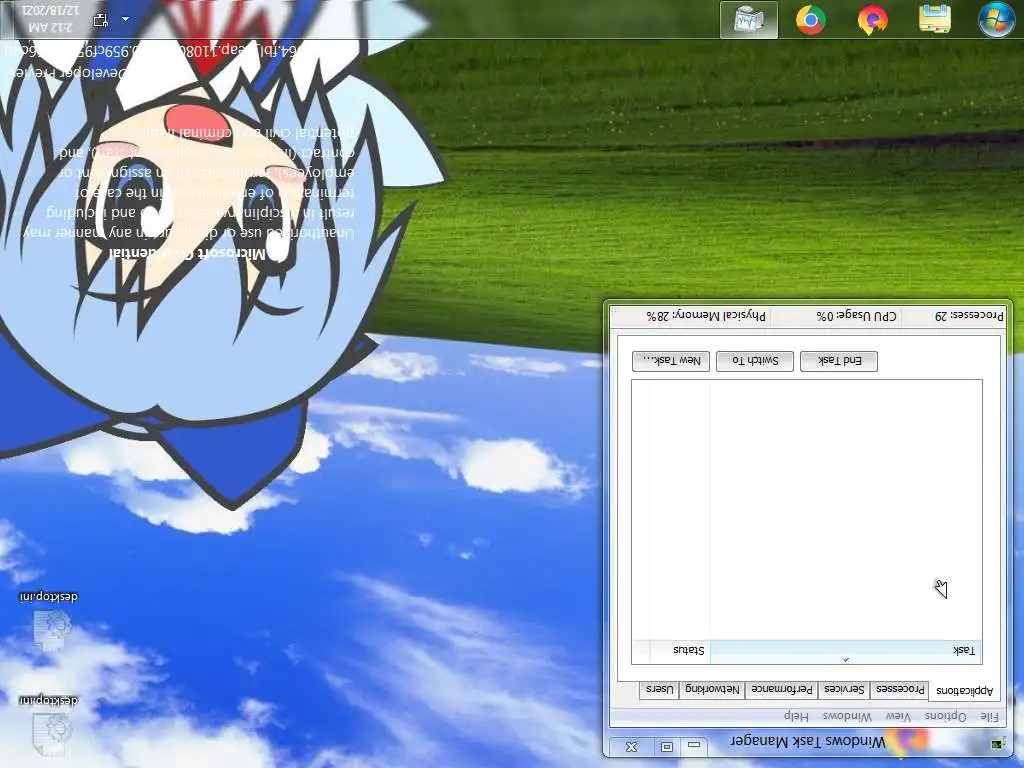Click the New Task... button

click(671, 360)
